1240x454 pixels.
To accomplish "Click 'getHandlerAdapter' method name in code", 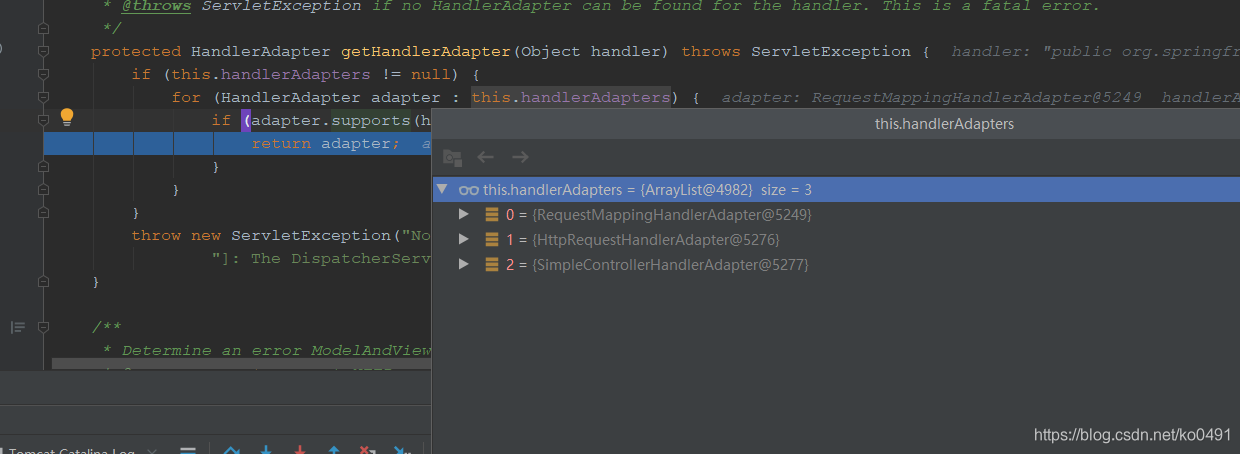I will [428, 51].
